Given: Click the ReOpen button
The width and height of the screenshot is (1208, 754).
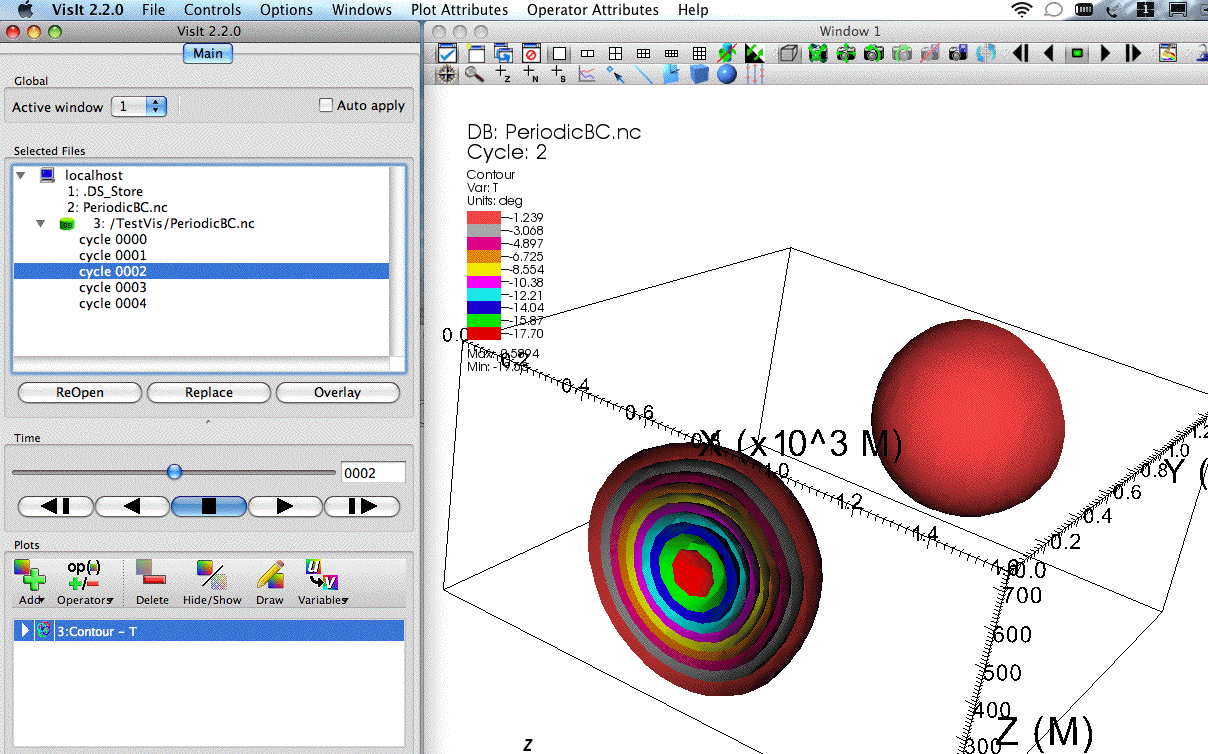Looking at the screenshot, I should [x=80, y=393].
